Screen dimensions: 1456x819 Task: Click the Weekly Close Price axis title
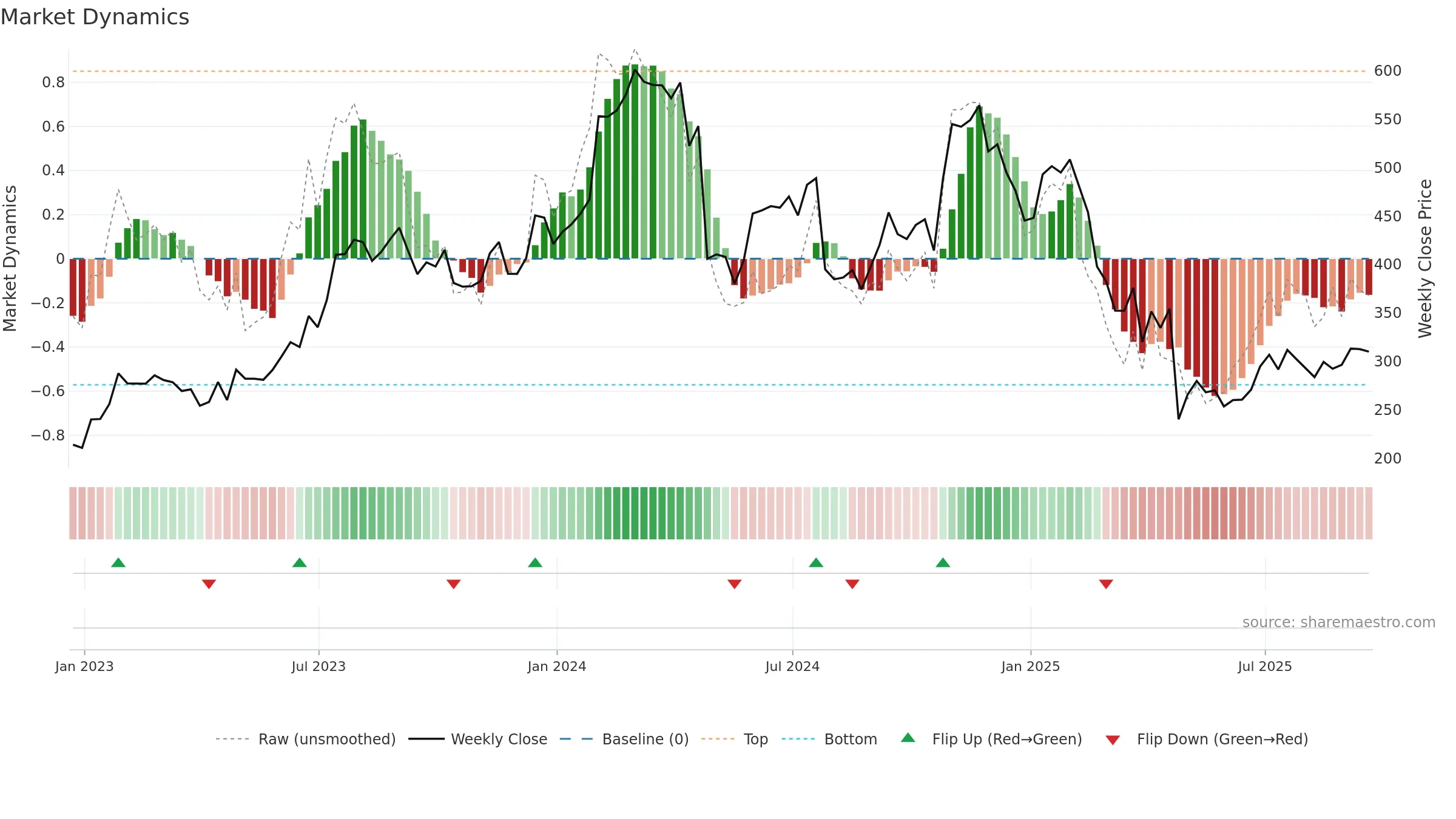[x=1425, y=258]
